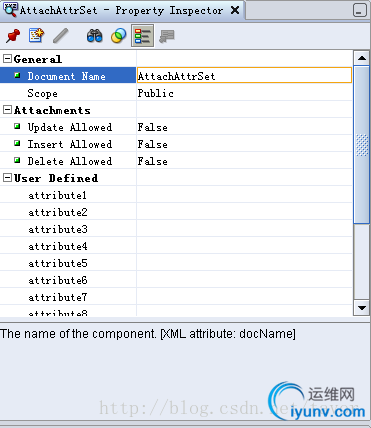Screen dimensions: 371x428
Task: Collapse the Attachments section
Action: pos(7,110)
